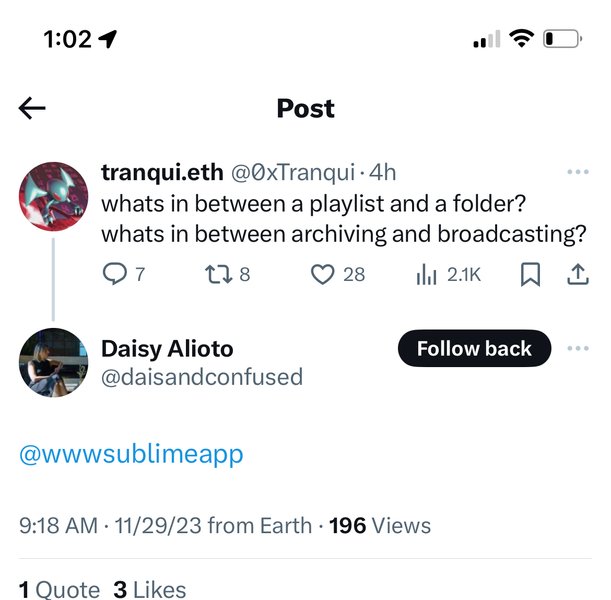Screen dimensions: 611x600
Task: Repost tranqui.eth's post
Action: pyautogui.click(x=216, y=274)
